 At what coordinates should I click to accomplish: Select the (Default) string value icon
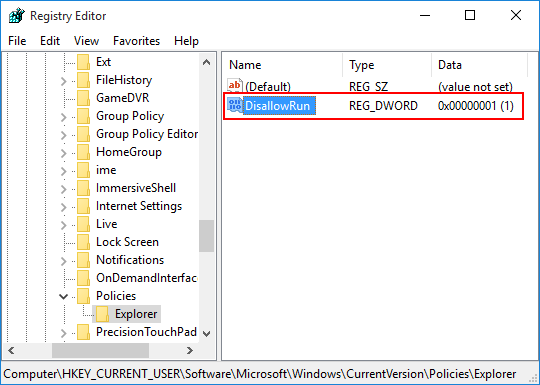[x=235, y=85]
